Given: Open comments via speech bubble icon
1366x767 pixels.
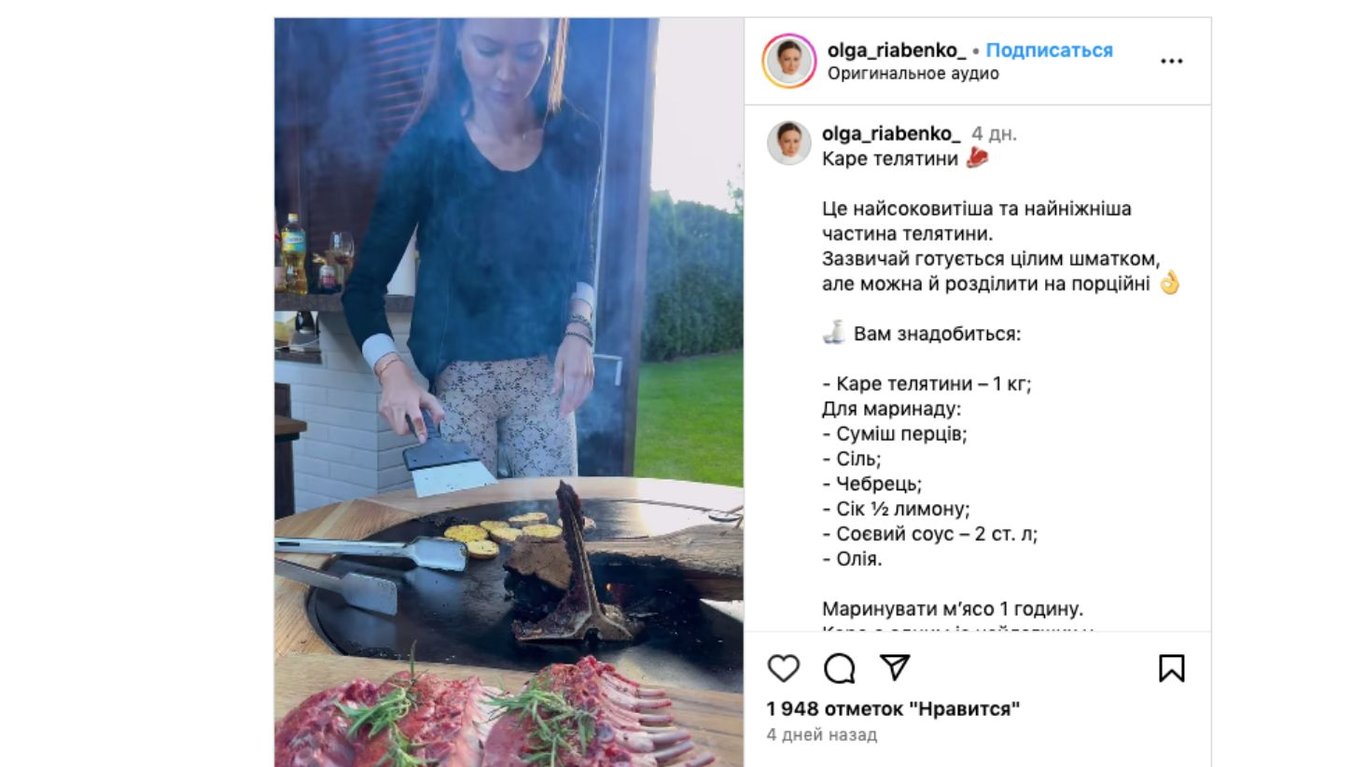Looking at the screenshot, I should [839, 668].
